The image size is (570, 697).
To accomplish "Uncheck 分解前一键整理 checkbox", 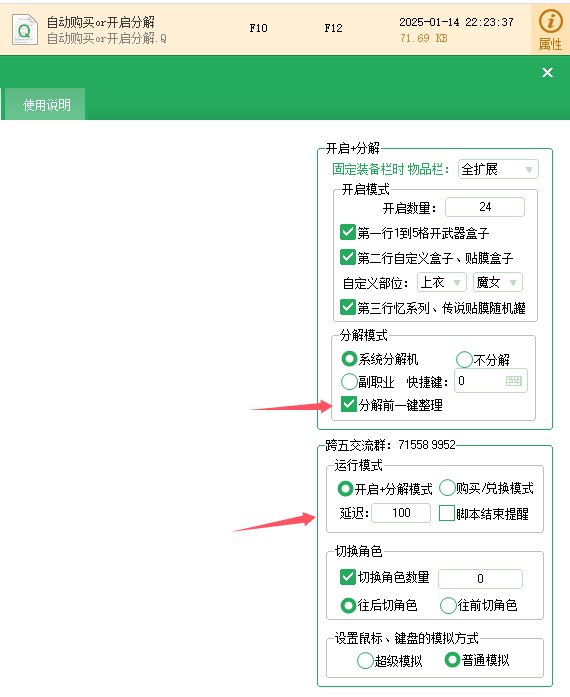I will click(x=349, y=405).
